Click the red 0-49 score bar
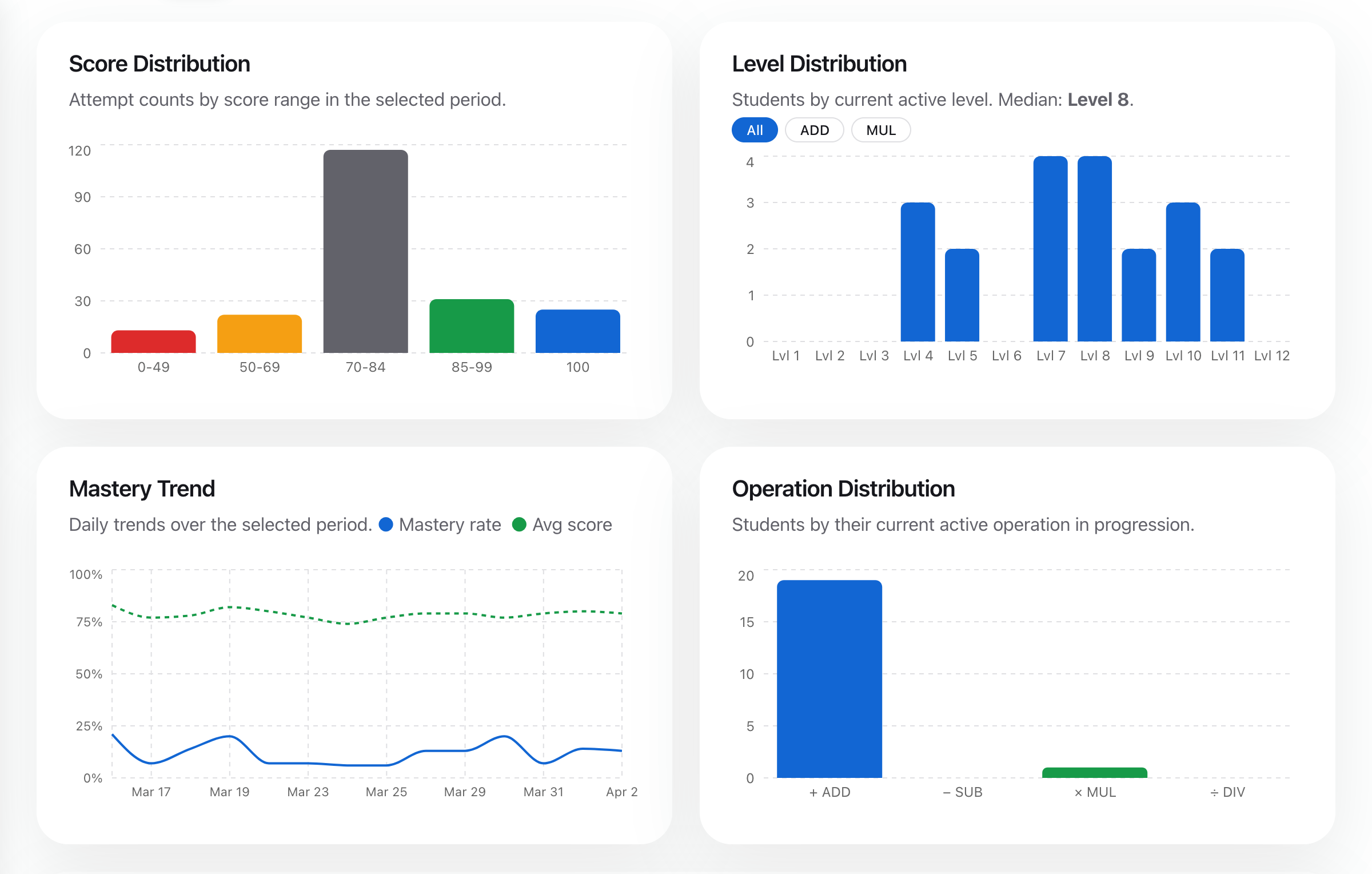 [x=153, y=342]
